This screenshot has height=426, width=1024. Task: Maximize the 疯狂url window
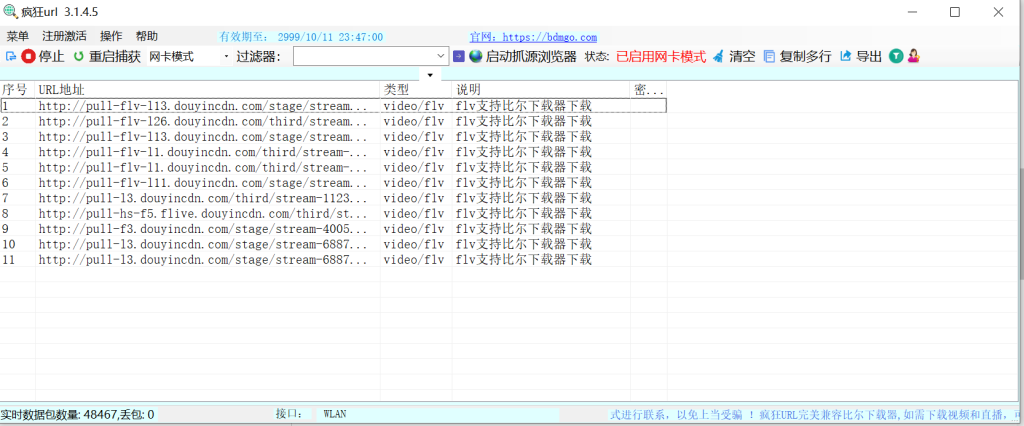point(954,12)
